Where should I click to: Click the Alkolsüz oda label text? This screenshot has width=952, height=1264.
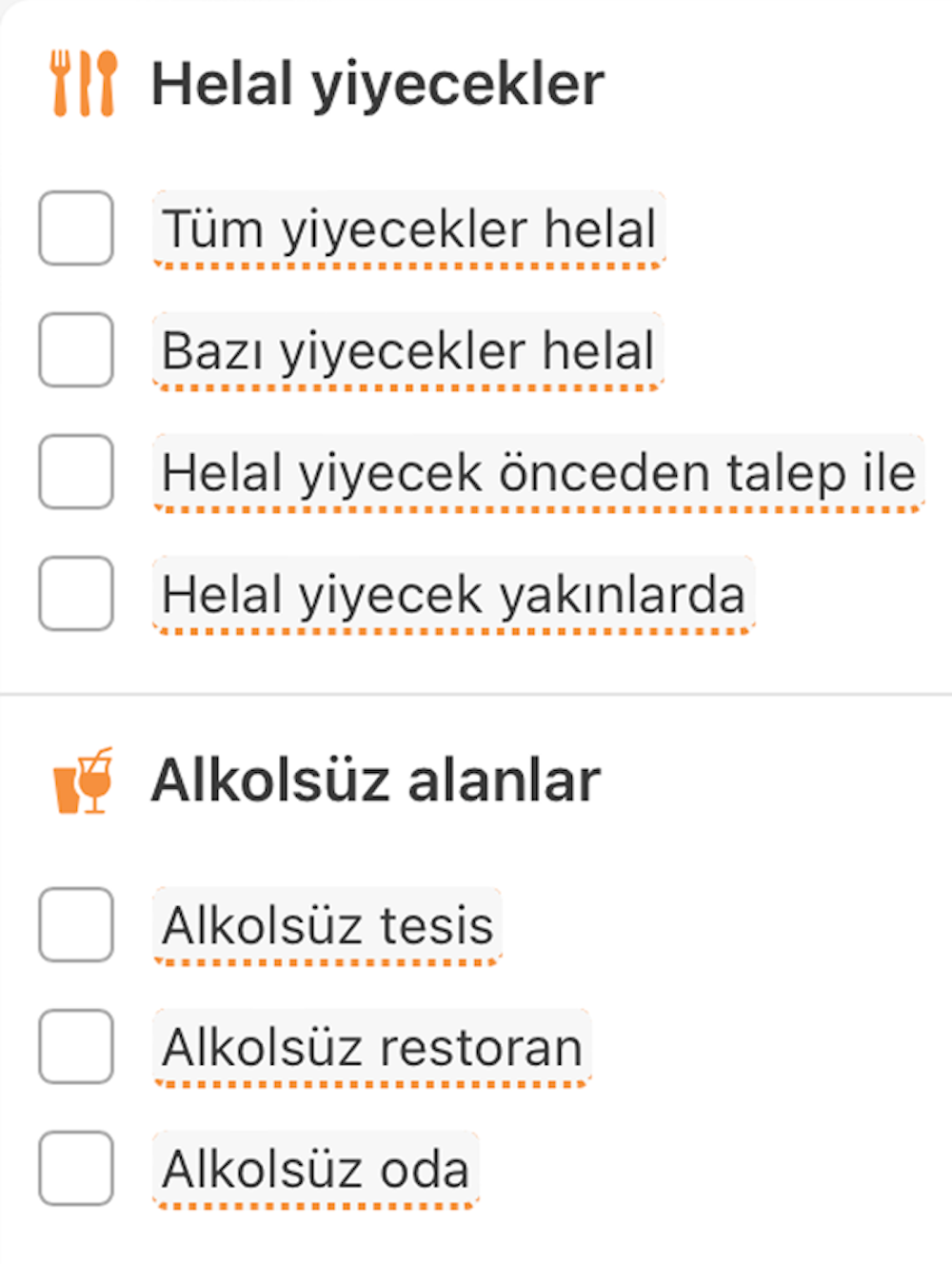[x=315, y=1170]
